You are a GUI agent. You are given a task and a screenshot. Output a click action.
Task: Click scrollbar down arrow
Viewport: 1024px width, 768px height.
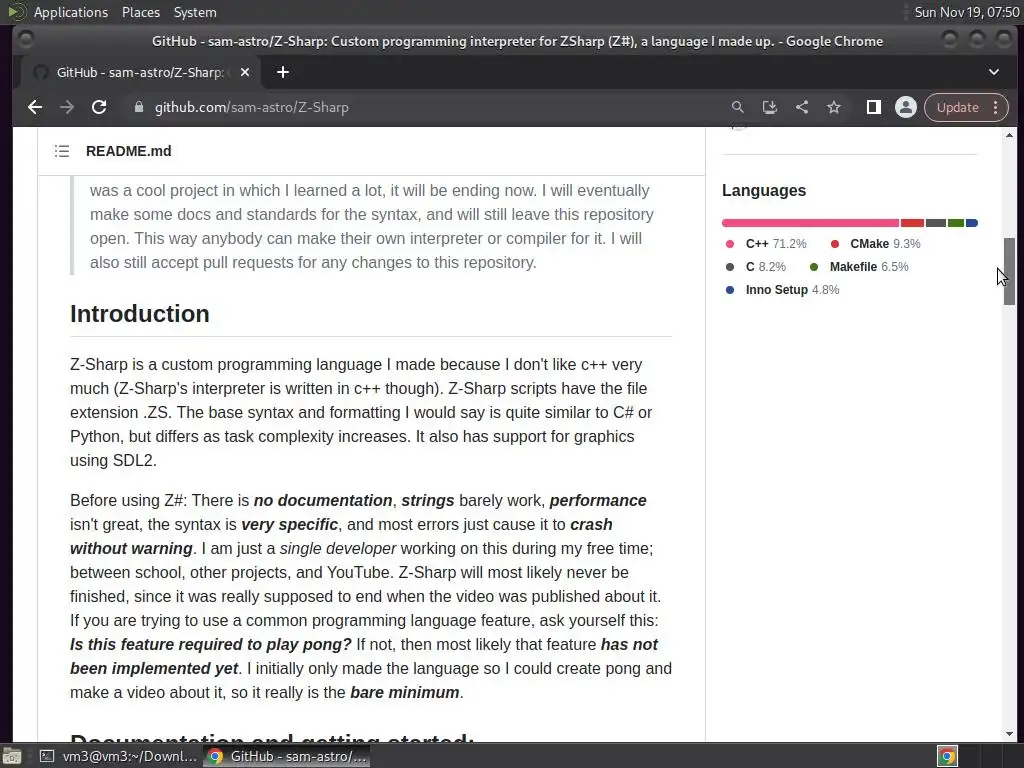point(1010,733)
